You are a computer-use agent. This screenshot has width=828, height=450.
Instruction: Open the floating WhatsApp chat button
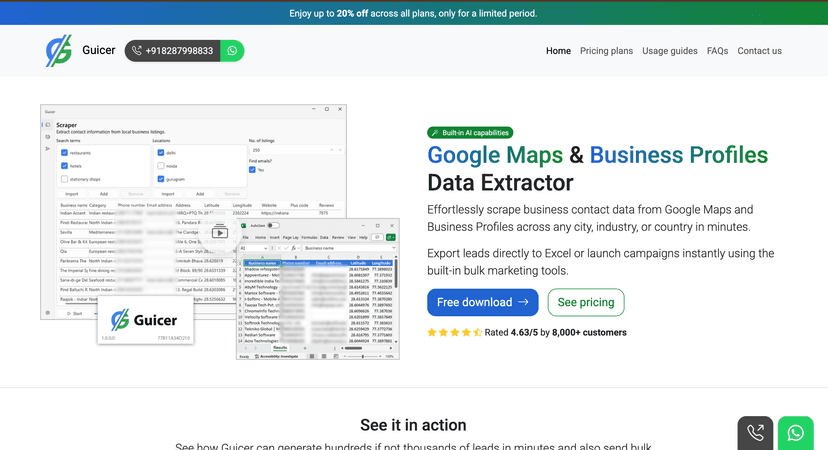point(795,433)
